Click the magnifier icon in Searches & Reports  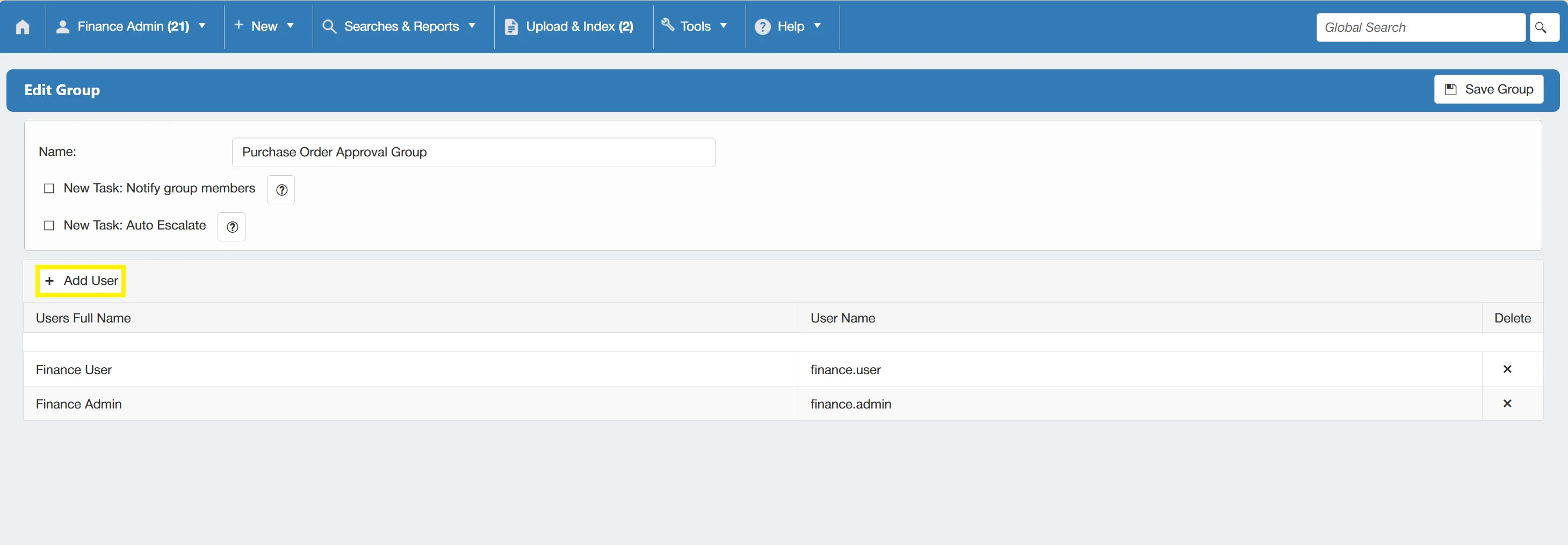point(329,26)
